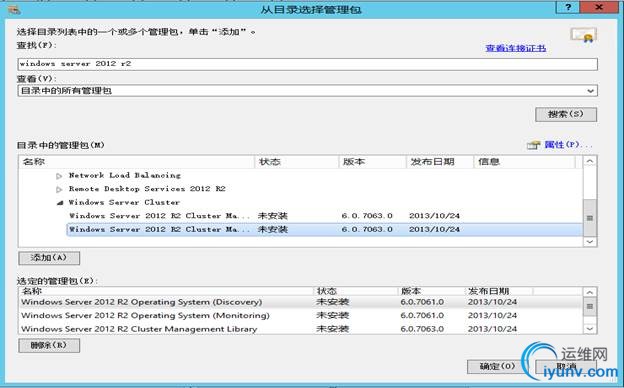624x388 pixels.
Task: Click selected packs 版本 column header
Action: [431, 291]
